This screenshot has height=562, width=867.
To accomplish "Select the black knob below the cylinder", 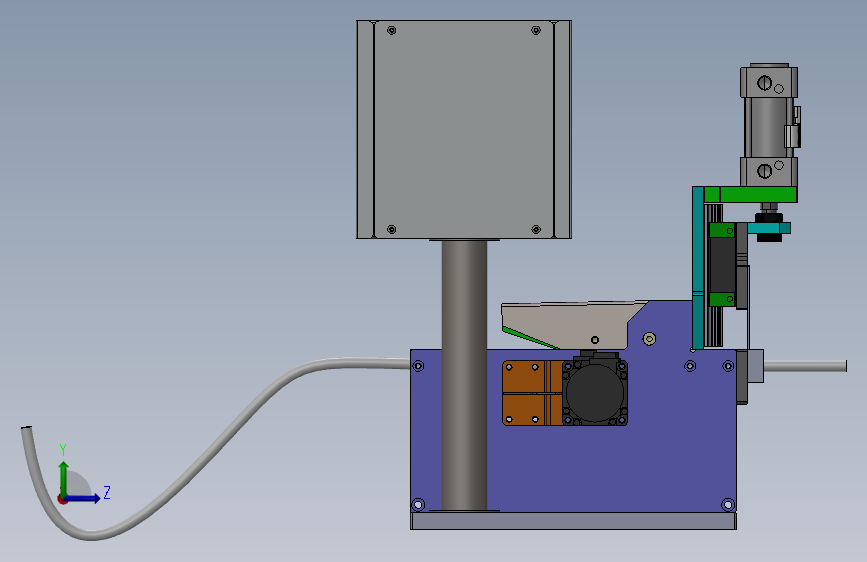I will tap(769, 237).
